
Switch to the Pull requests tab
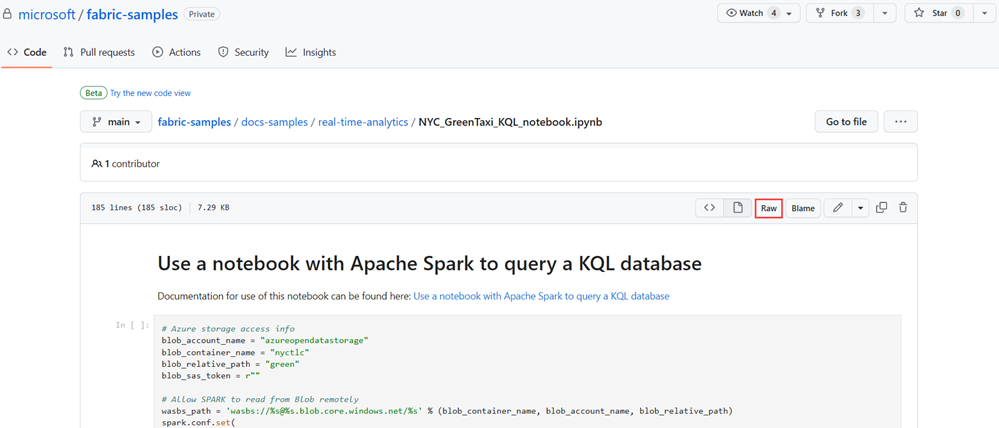pos(98,52)
